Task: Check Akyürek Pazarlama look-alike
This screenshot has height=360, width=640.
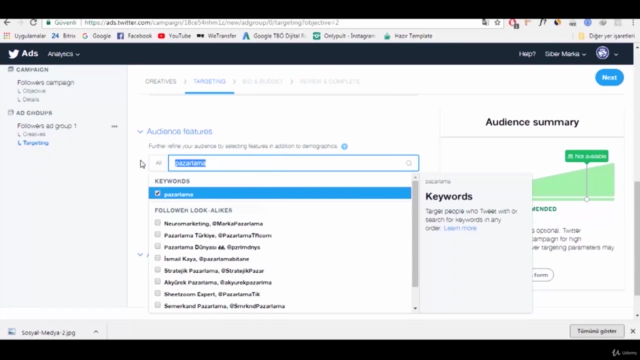Action: click(x=158, y=282)
